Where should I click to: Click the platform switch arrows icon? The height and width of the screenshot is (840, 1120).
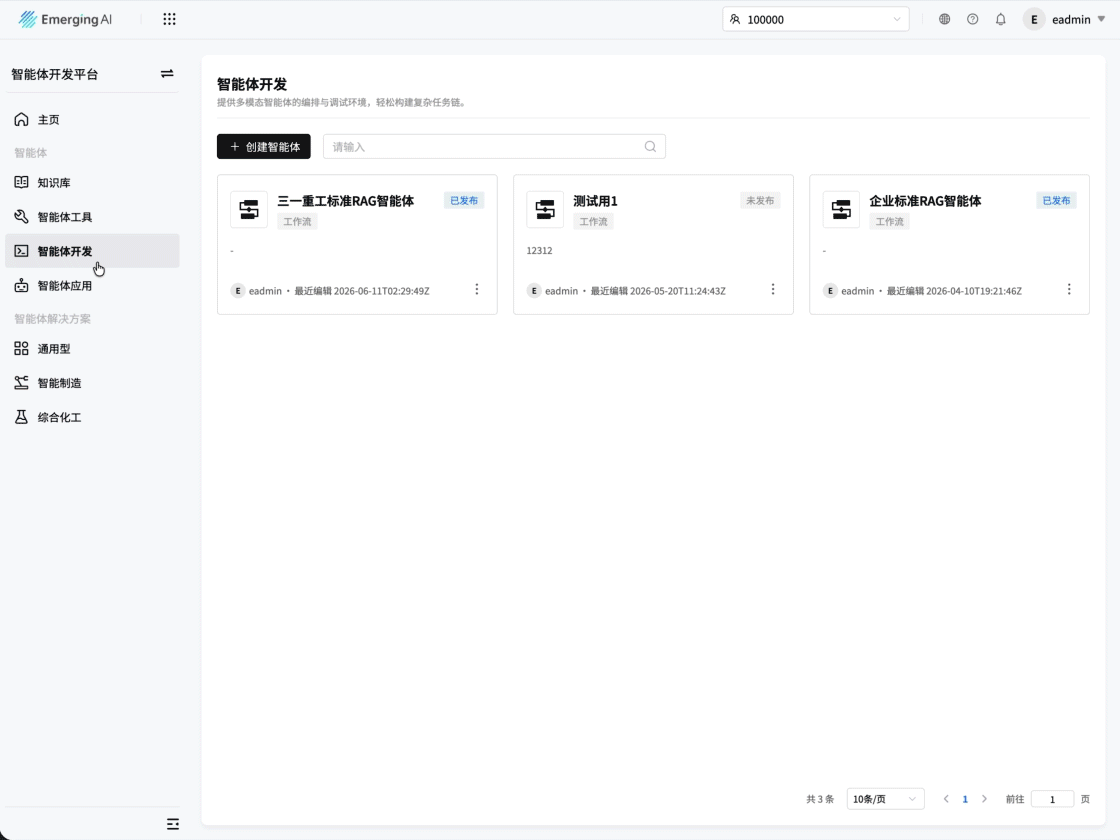pyautogui.click(x=166, y=74)
